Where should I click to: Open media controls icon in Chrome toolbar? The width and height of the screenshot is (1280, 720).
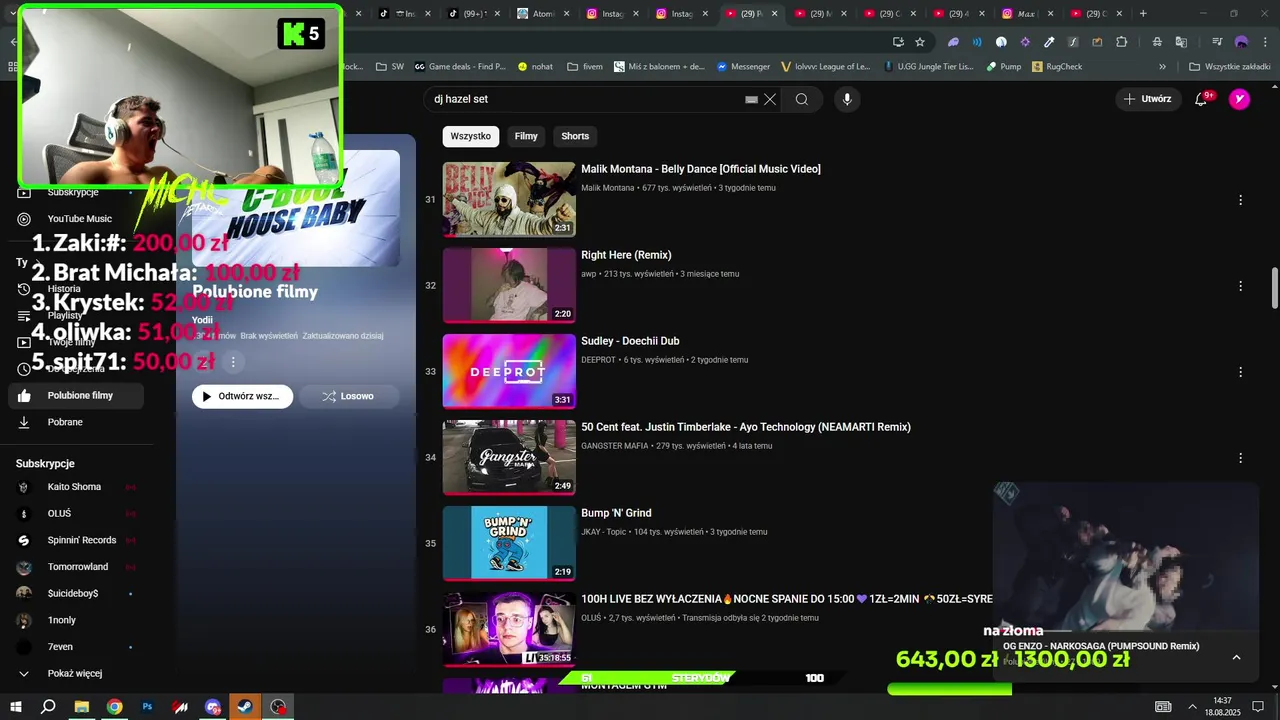pyautogui.click(x=1217, y=42)
